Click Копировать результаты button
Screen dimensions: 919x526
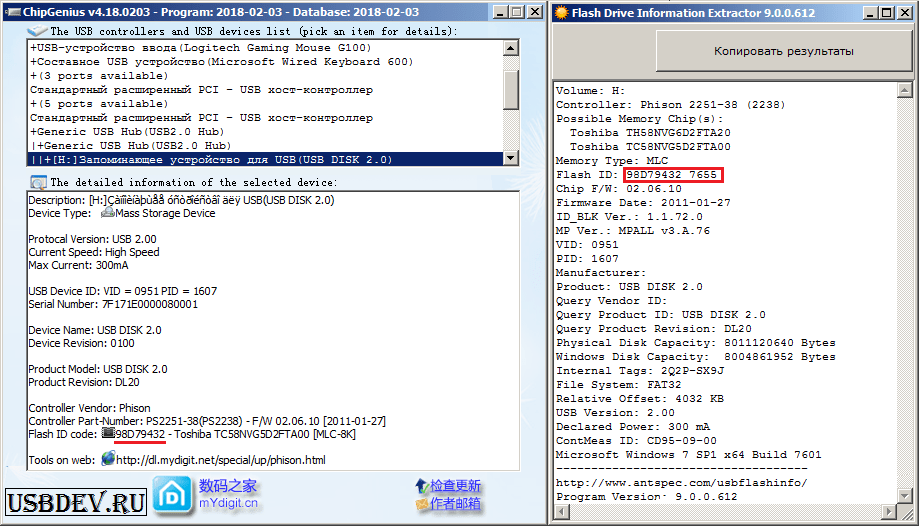784,51
